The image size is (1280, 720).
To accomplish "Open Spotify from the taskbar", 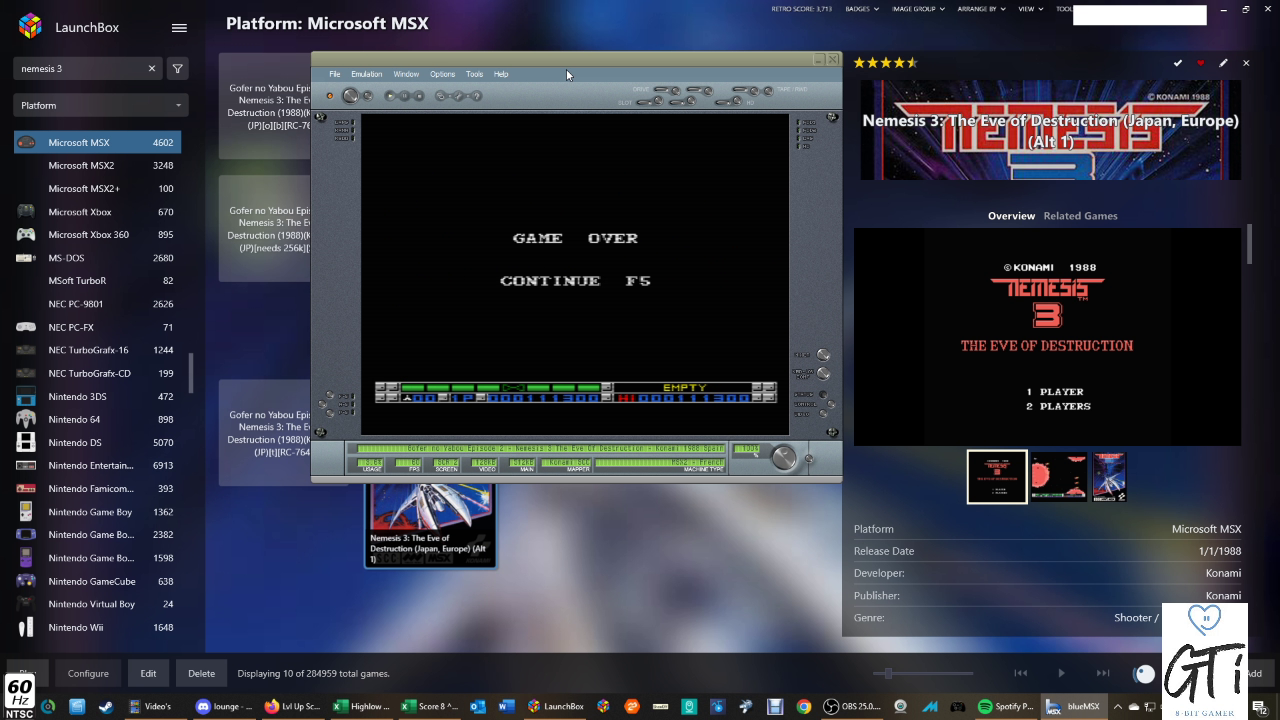I will tap(1005, 706).
